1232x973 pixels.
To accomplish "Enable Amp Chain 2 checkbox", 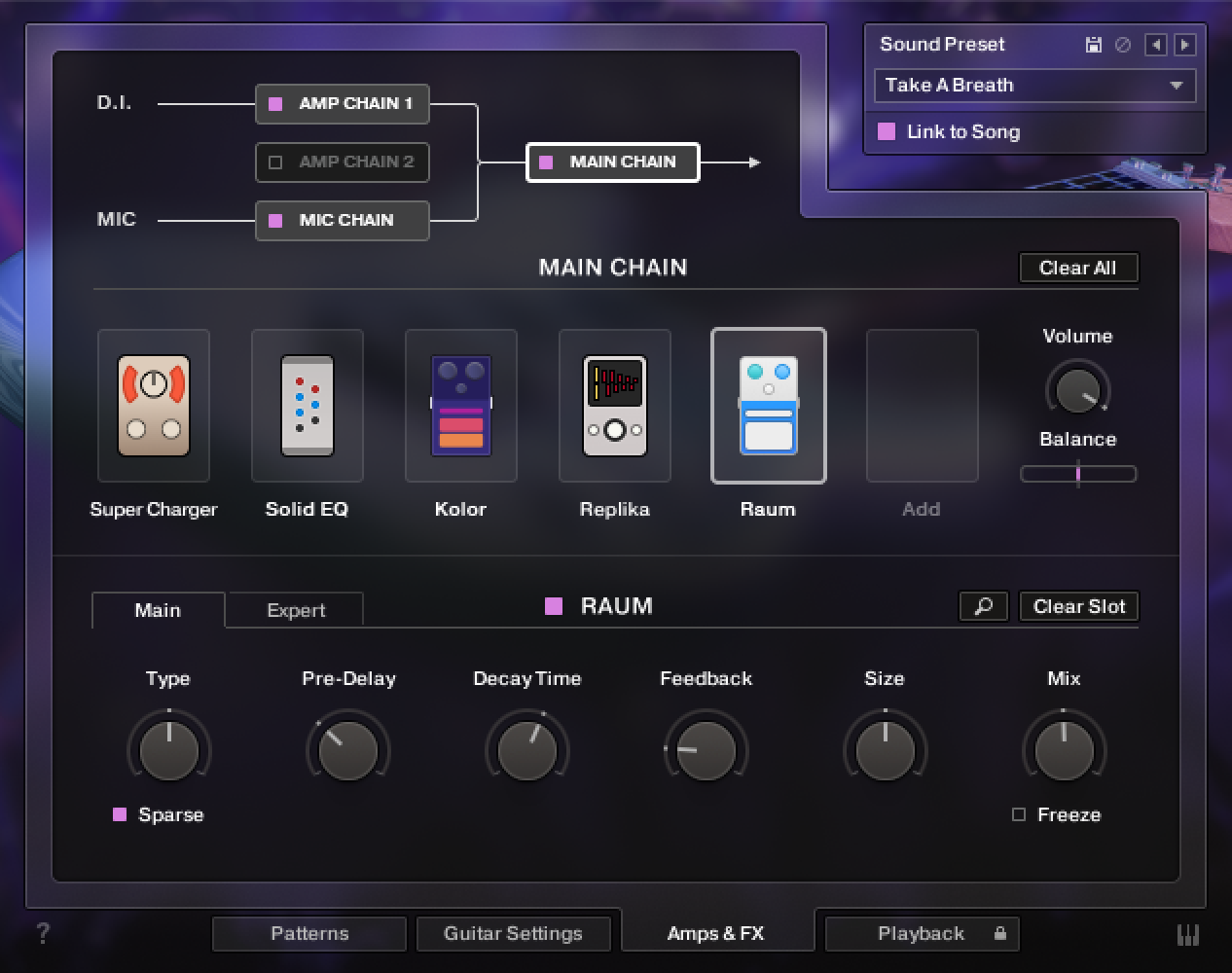I will tap(275, 162).
